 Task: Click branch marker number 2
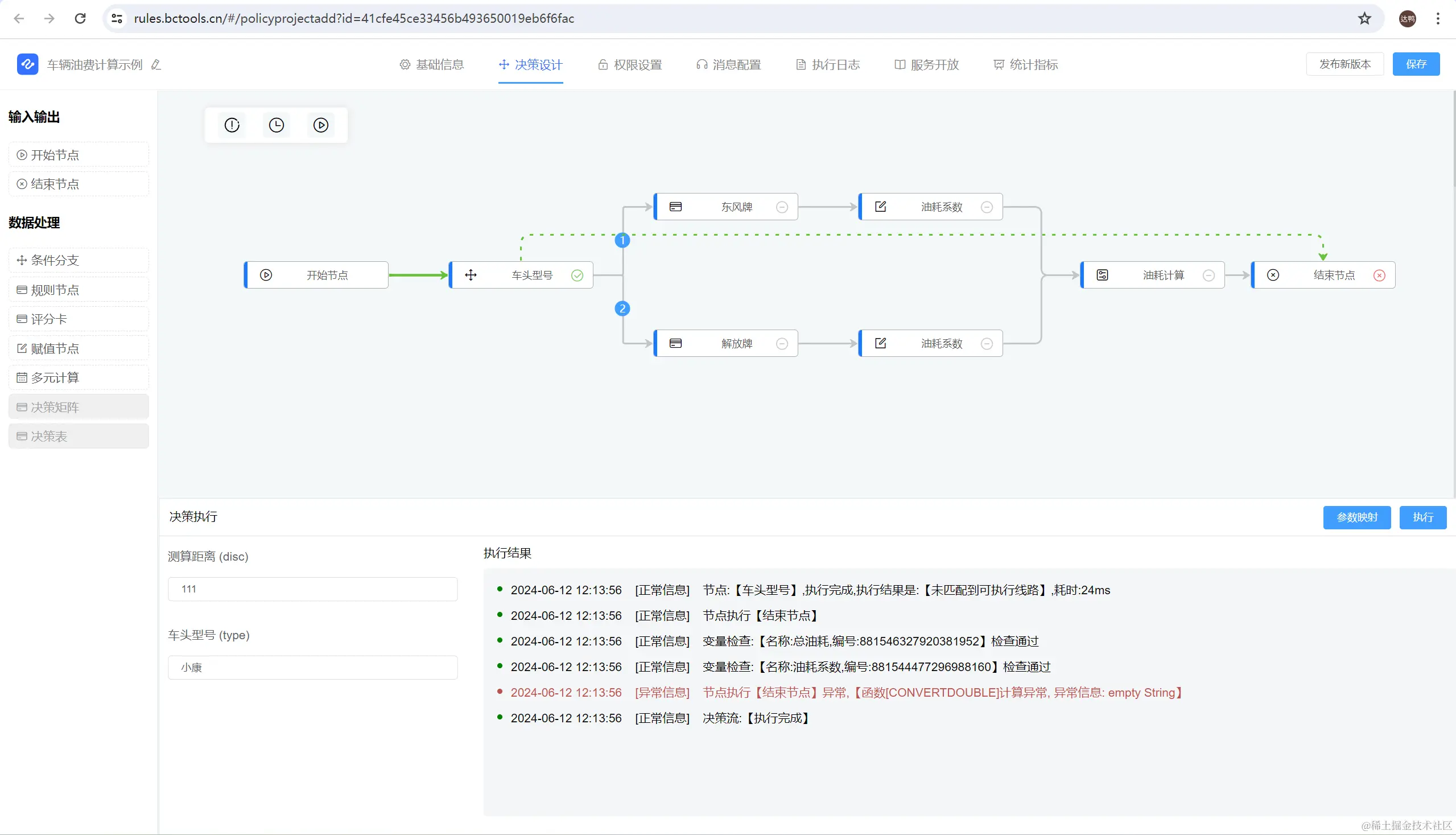[622, 309]
